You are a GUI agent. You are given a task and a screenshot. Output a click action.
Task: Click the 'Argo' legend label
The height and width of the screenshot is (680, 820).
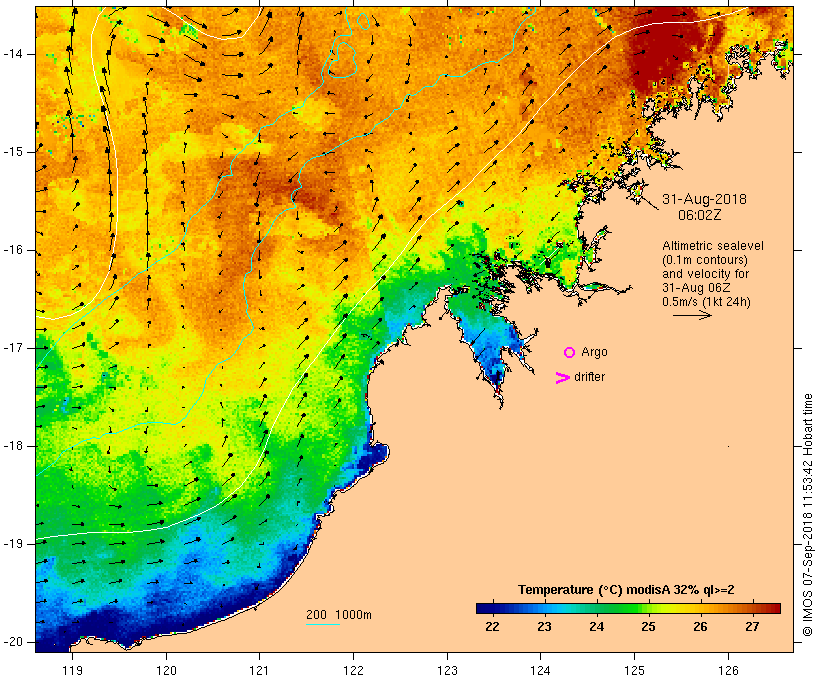[x=595, y=353]
